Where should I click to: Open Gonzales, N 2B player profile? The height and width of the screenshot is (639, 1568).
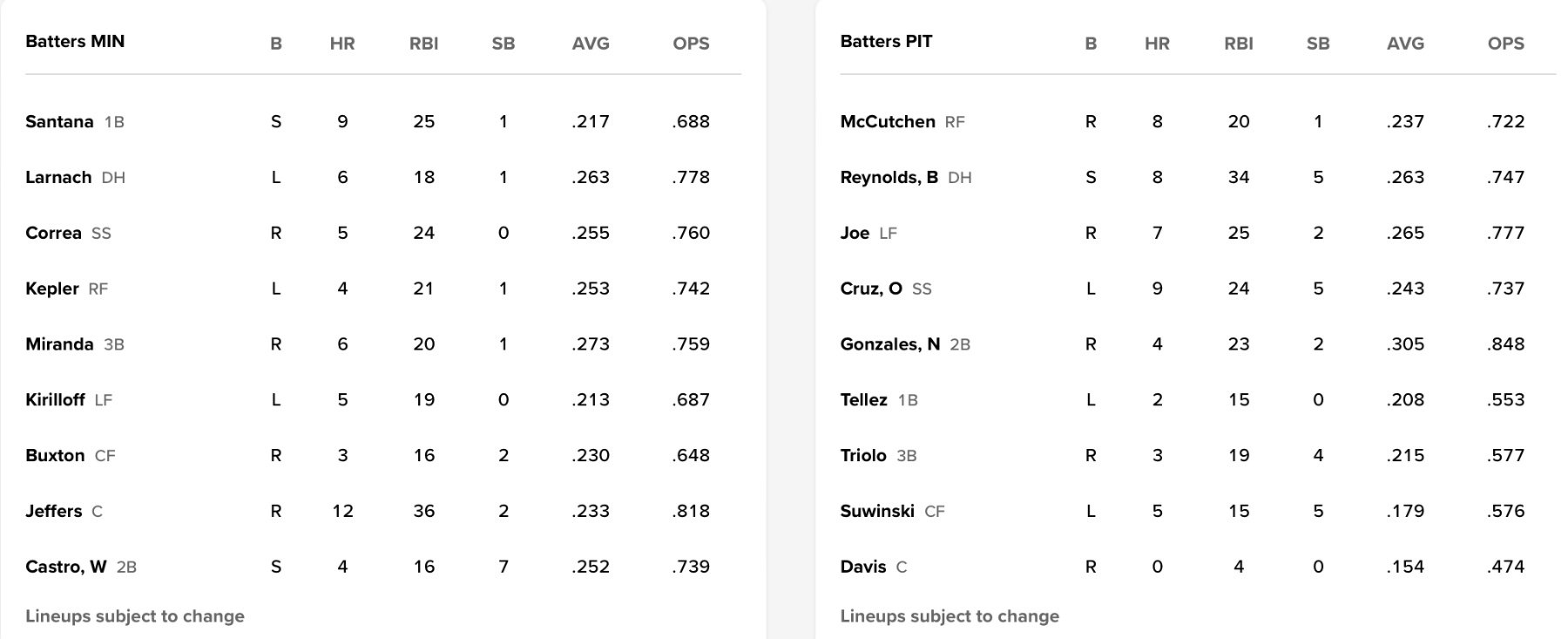889,344
